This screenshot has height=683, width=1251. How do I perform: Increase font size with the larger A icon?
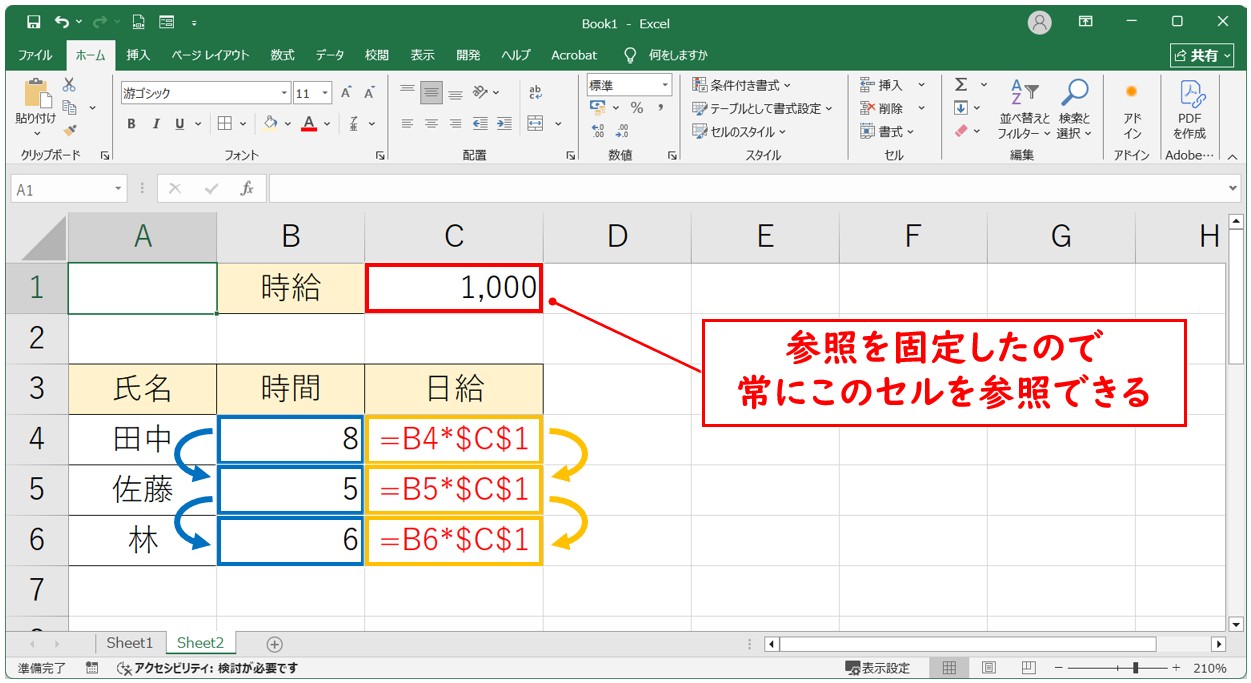click(346, 93)
